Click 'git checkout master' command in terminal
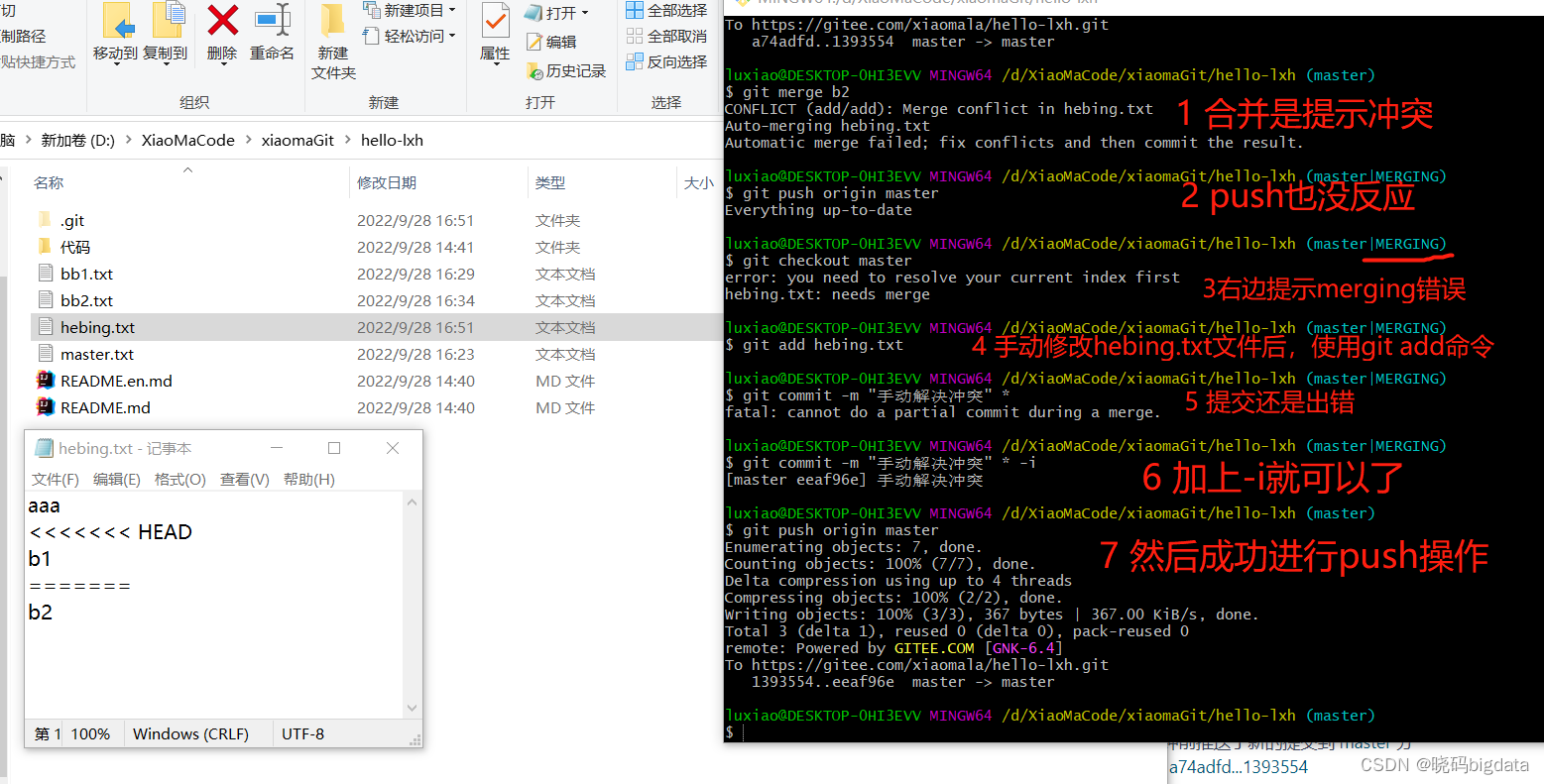 click(827, 261)
